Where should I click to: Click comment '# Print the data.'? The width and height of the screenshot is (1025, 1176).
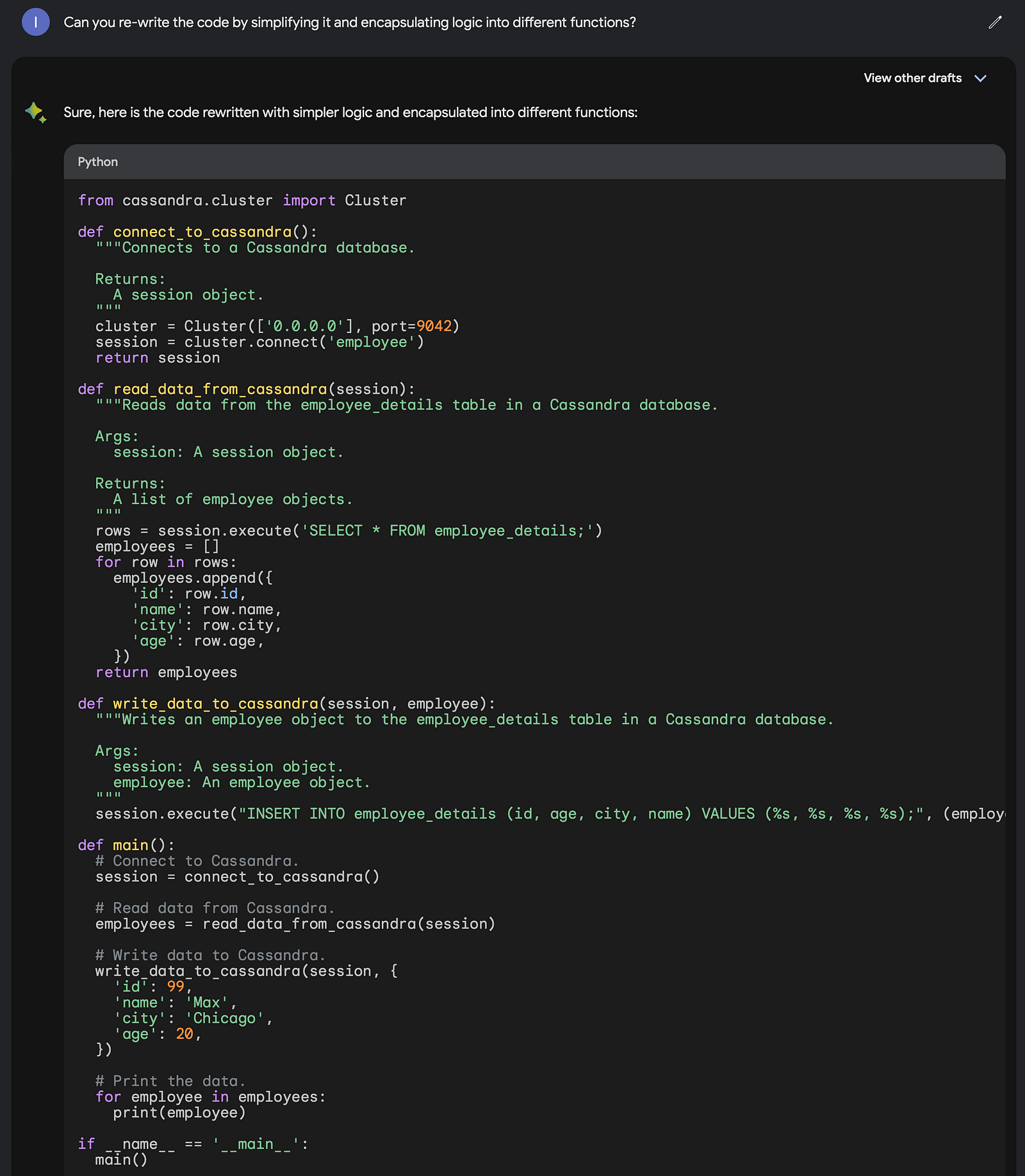click(x=170, y=1081)
